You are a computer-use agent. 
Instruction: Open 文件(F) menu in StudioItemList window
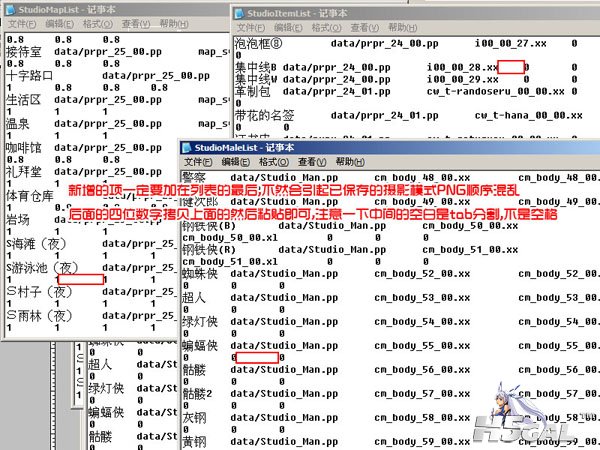251,28
